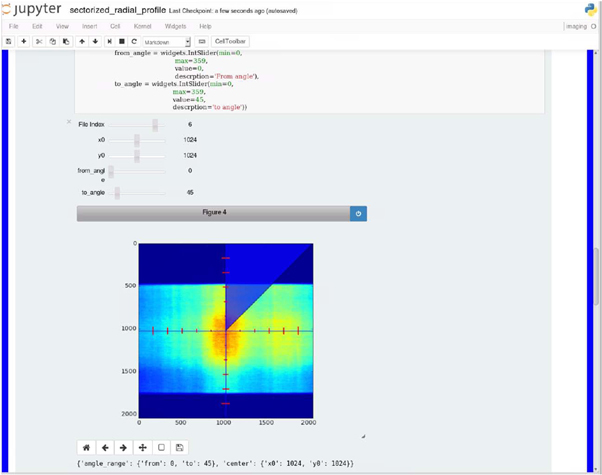Click the page vertical scrollbar thumb
602x475 pixels.
pyautogui.click(x=596, y=275)
